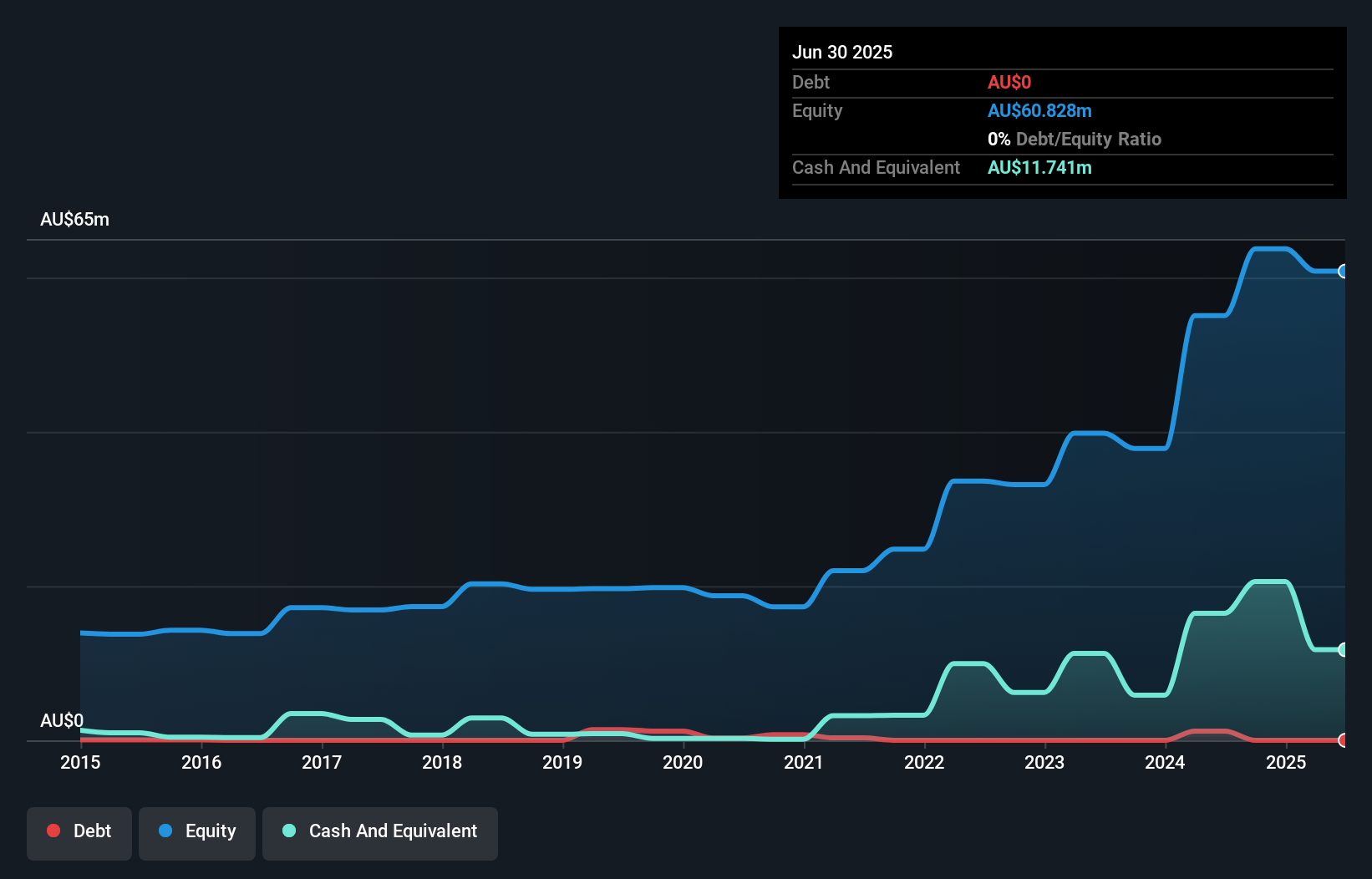This screenshot has height=879, width=1372.
Task: Select the 2020 year label
Action: 683,762
